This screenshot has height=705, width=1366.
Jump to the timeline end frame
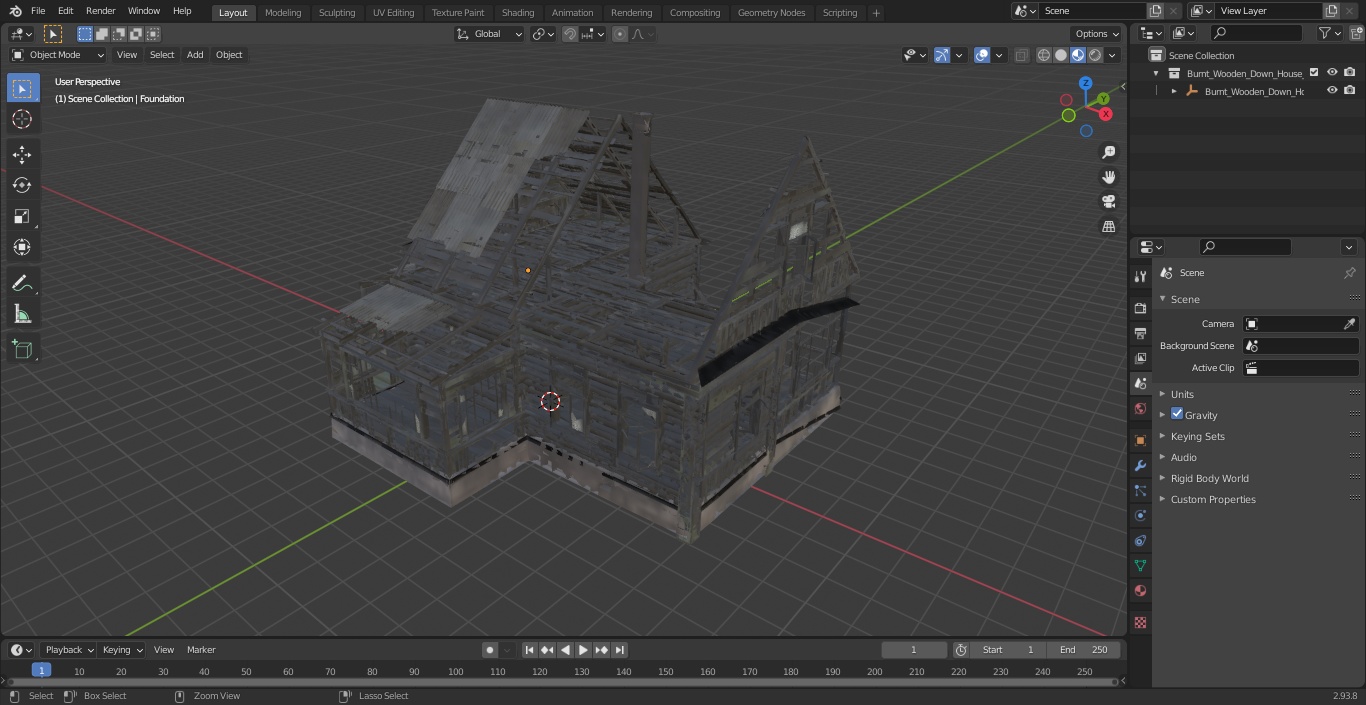[x=619, y=650]
